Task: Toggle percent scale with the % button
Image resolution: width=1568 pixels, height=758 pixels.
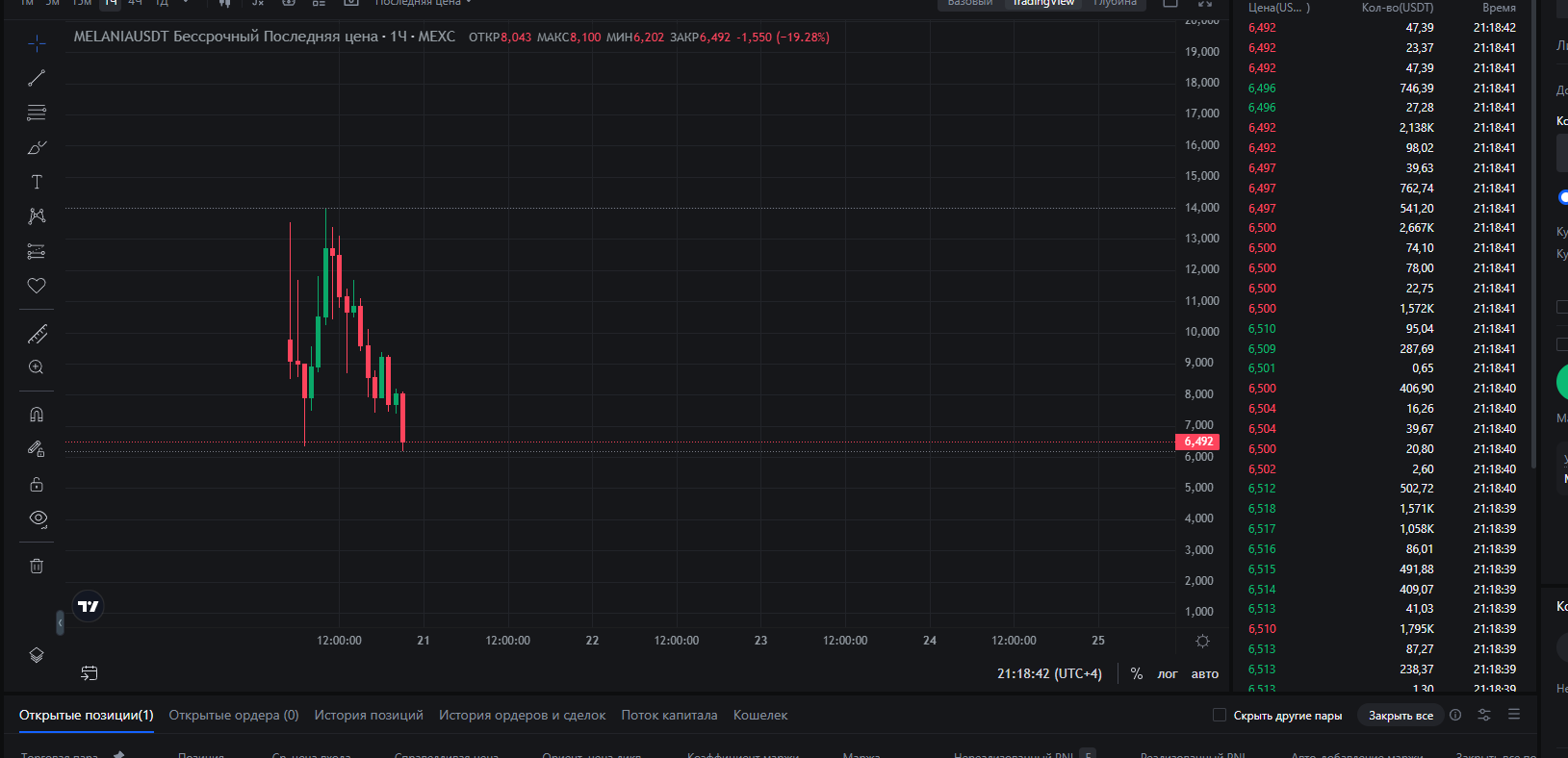Action: pos(1137,674)
